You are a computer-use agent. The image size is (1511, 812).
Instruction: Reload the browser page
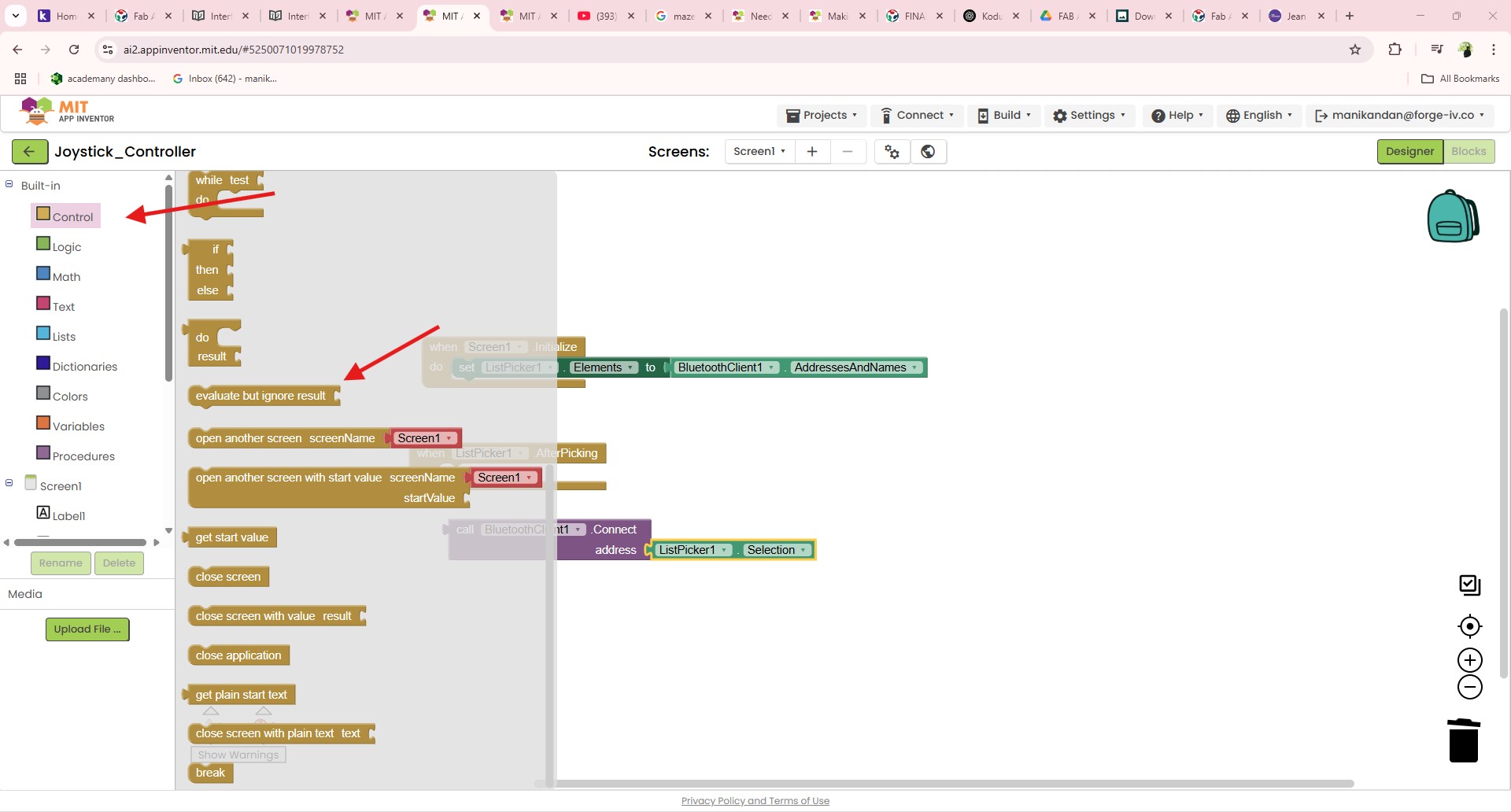coord(74,50)
